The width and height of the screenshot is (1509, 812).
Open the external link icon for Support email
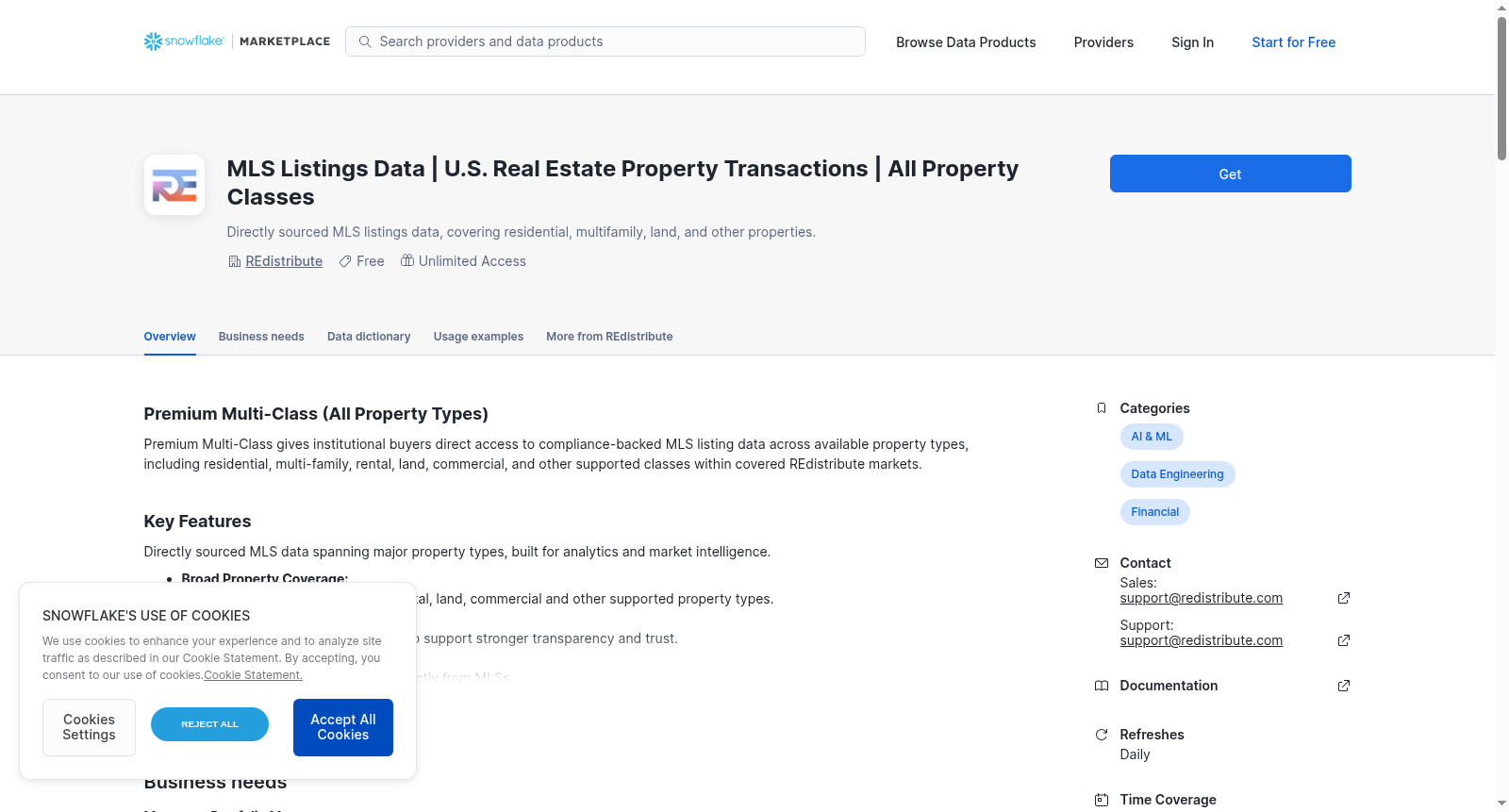click(x=1344, y=640)
